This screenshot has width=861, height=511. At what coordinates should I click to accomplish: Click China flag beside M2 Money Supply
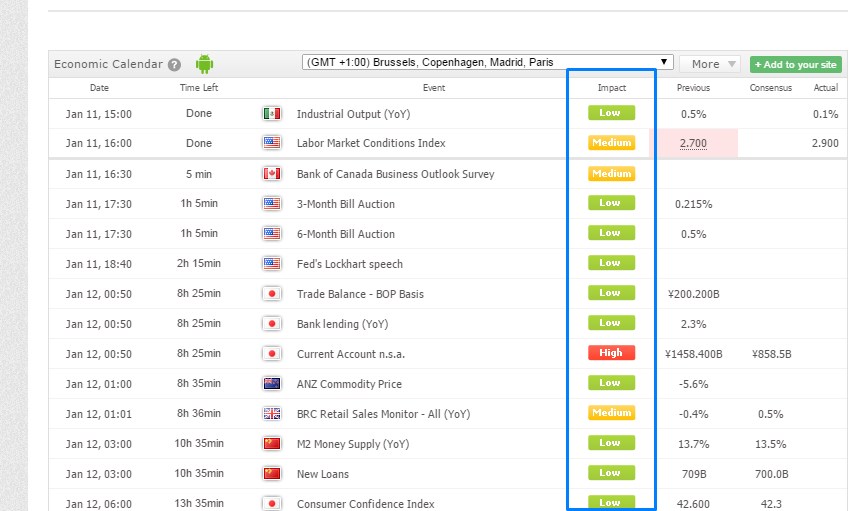[x=271, y=444]
